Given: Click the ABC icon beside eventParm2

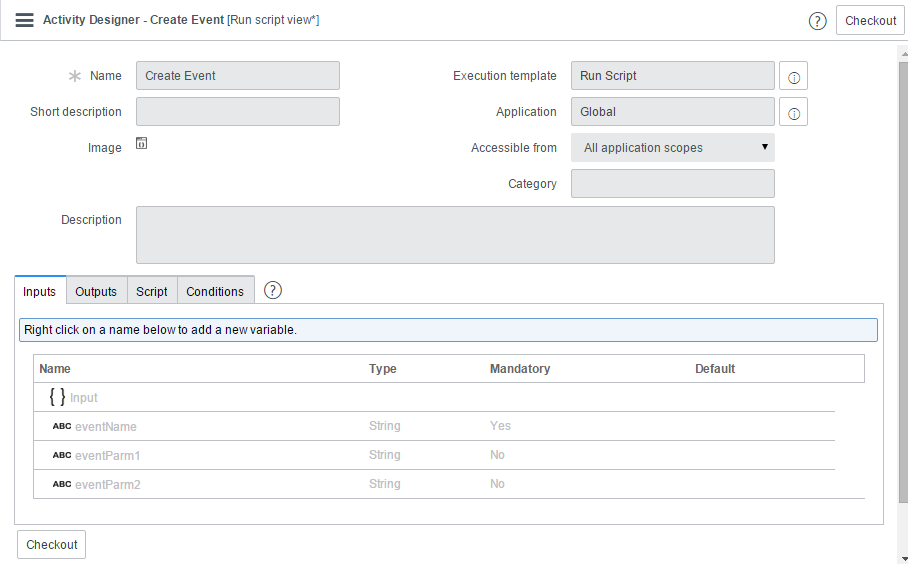Looking at the screenshot, I should coord(62,484).
